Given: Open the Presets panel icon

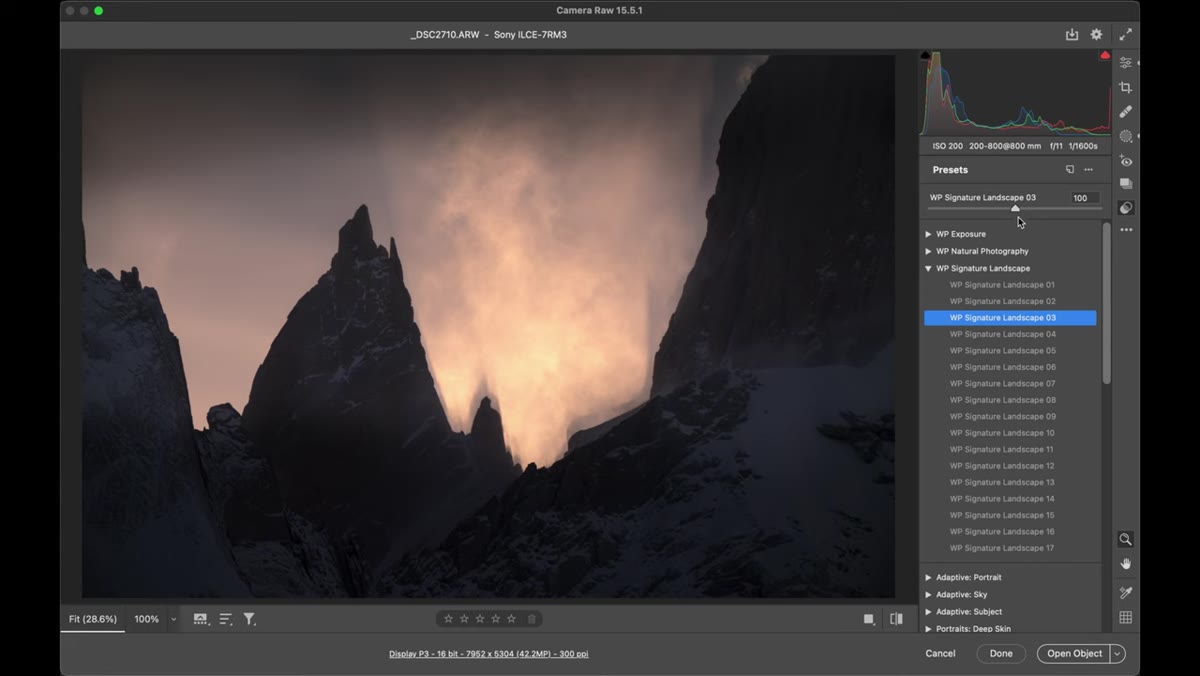Looking at the screenshot, I should coord(1126,208).
